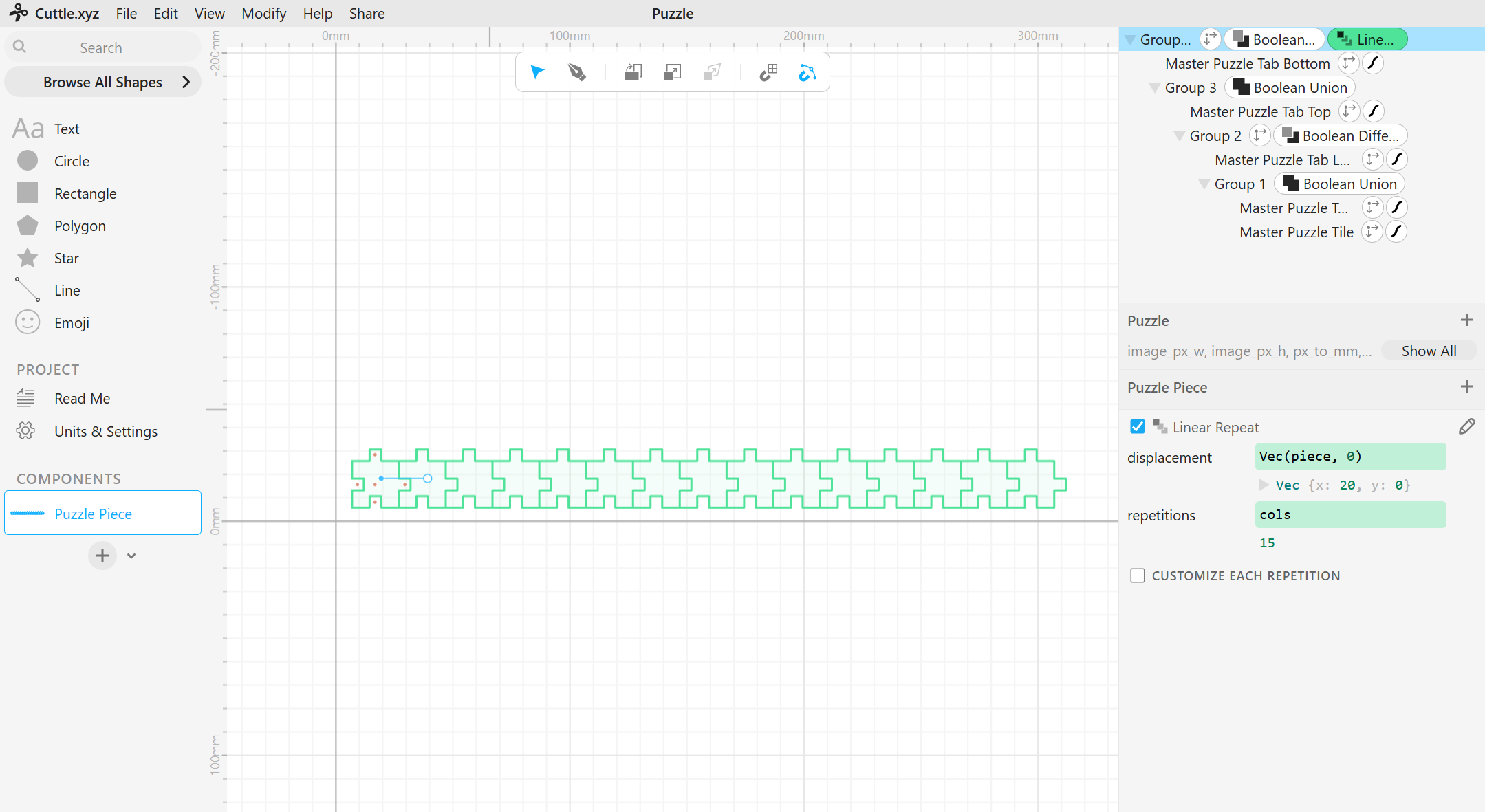Open the File menu
The image size is (1485, 812).
[x=126, y=13]
